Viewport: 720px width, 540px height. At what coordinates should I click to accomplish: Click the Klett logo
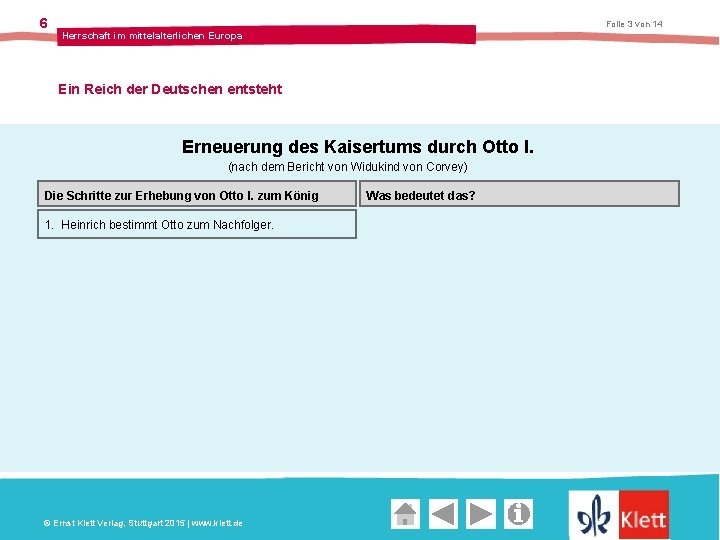(x=619, y=515)
